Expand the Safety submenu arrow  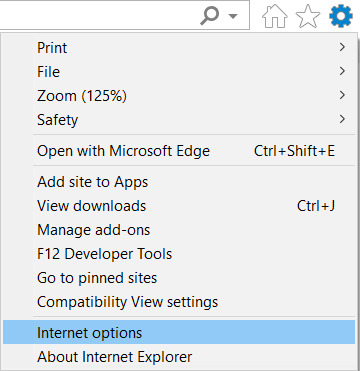click(x=342, y=119)
